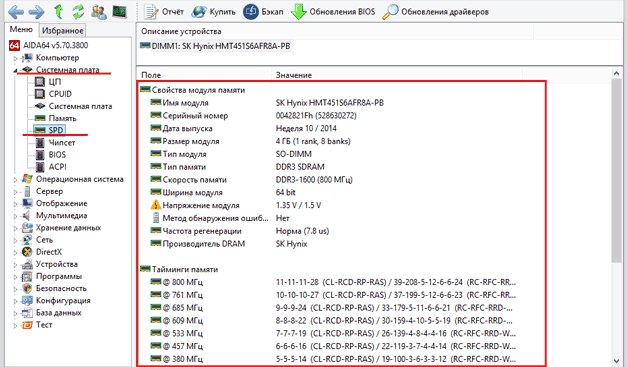This screenshot has height=367, width=628.
Task: Select Чипсет in the tree
Action: pyautogui.click(x=55, y=143)
